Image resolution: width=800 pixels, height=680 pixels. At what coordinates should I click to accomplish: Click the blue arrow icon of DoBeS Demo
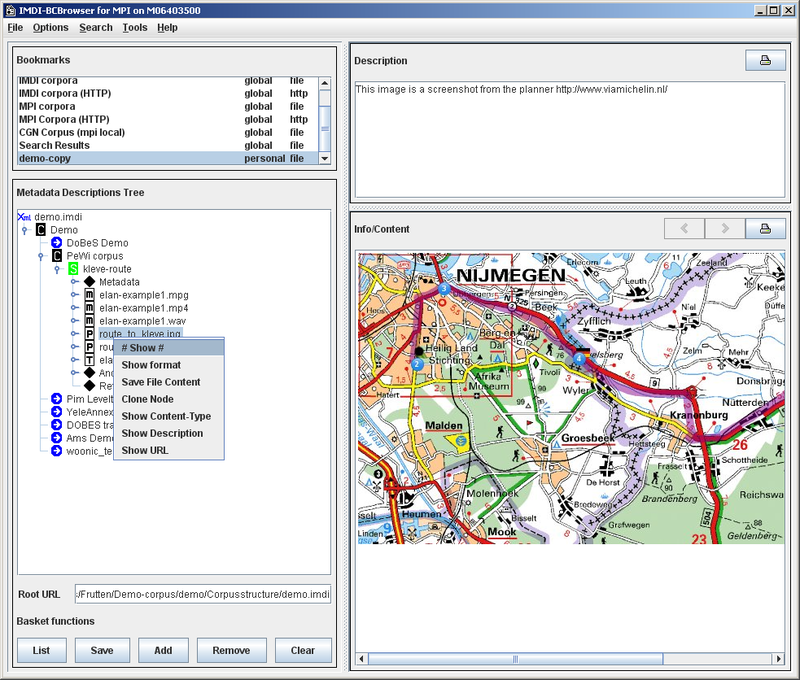pyautogui.click(x=57, y=243)
